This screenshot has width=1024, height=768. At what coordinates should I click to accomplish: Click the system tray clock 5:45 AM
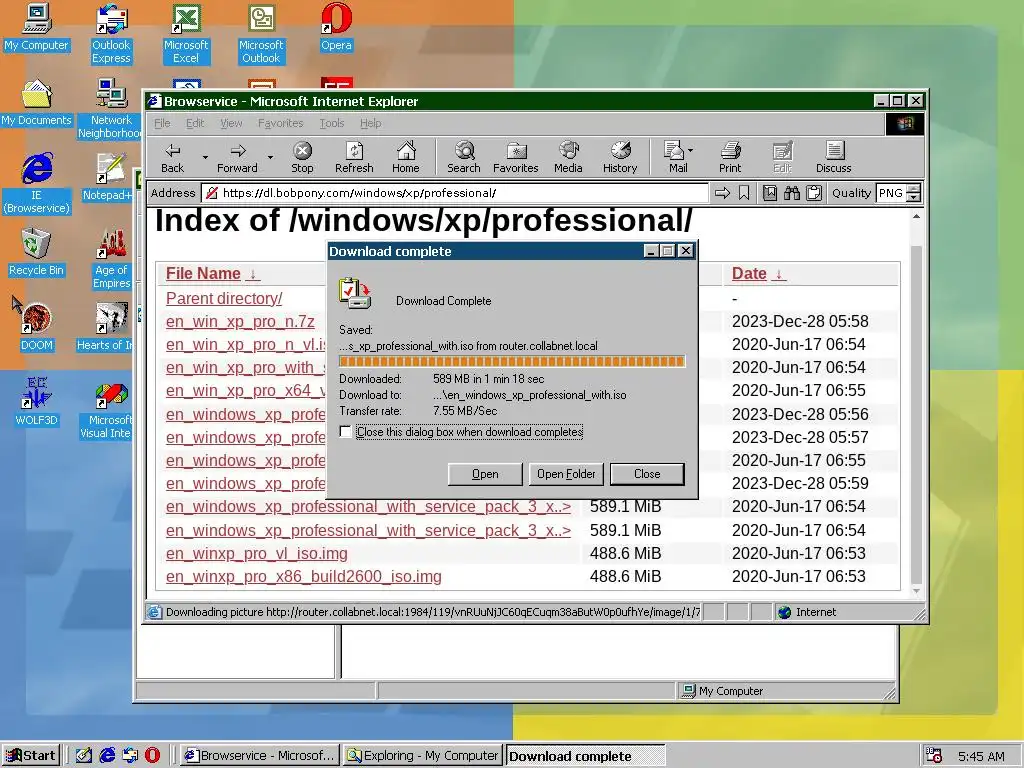[x=981, y=756]
